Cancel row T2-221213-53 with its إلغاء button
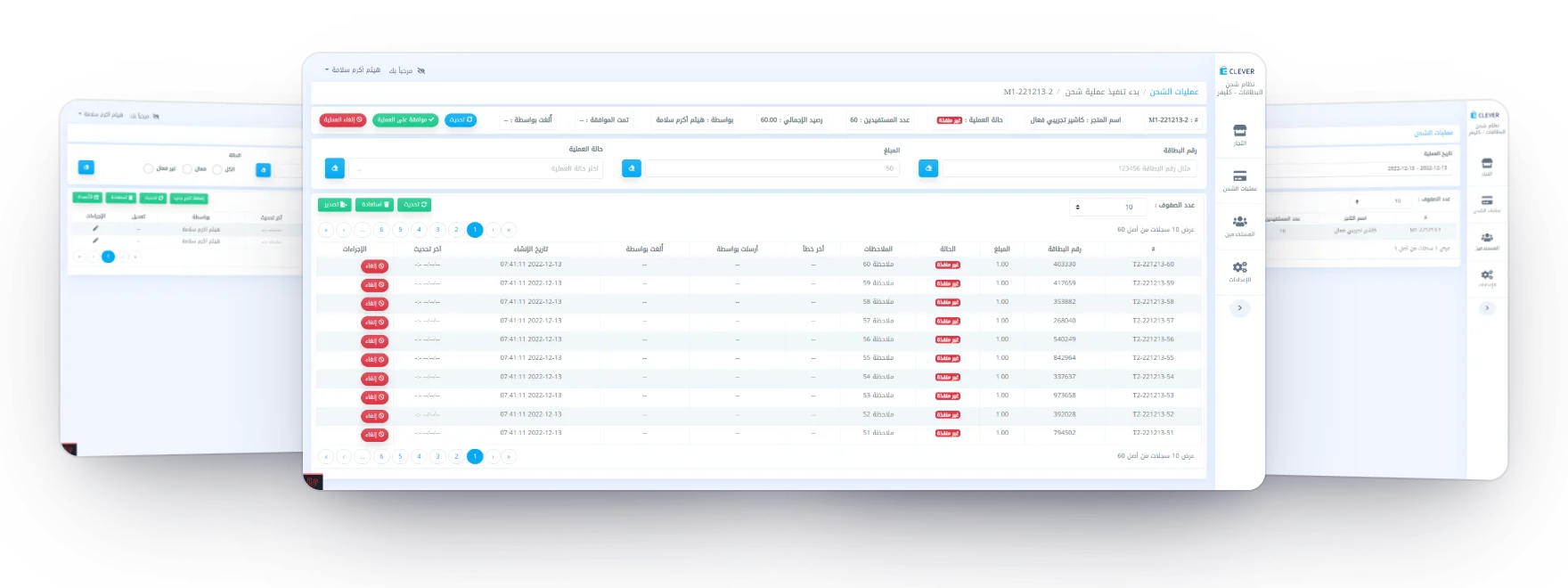This screenshot has width=1568, height=588. tap(374, 397)
